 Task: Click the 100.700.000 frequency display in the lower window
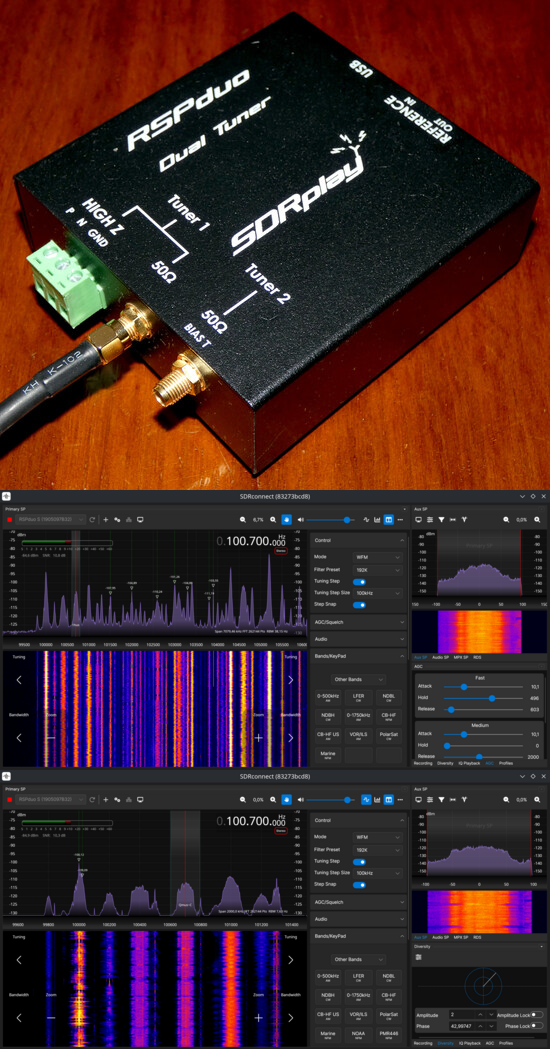click(x=251, y=821)
